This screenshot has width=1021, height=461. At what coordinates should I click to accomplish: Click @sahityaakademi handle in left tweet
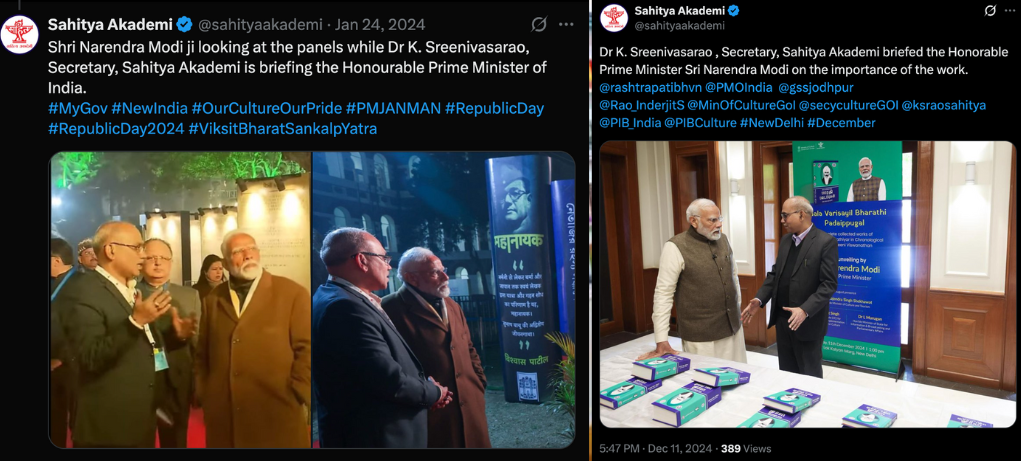(259, 25)
